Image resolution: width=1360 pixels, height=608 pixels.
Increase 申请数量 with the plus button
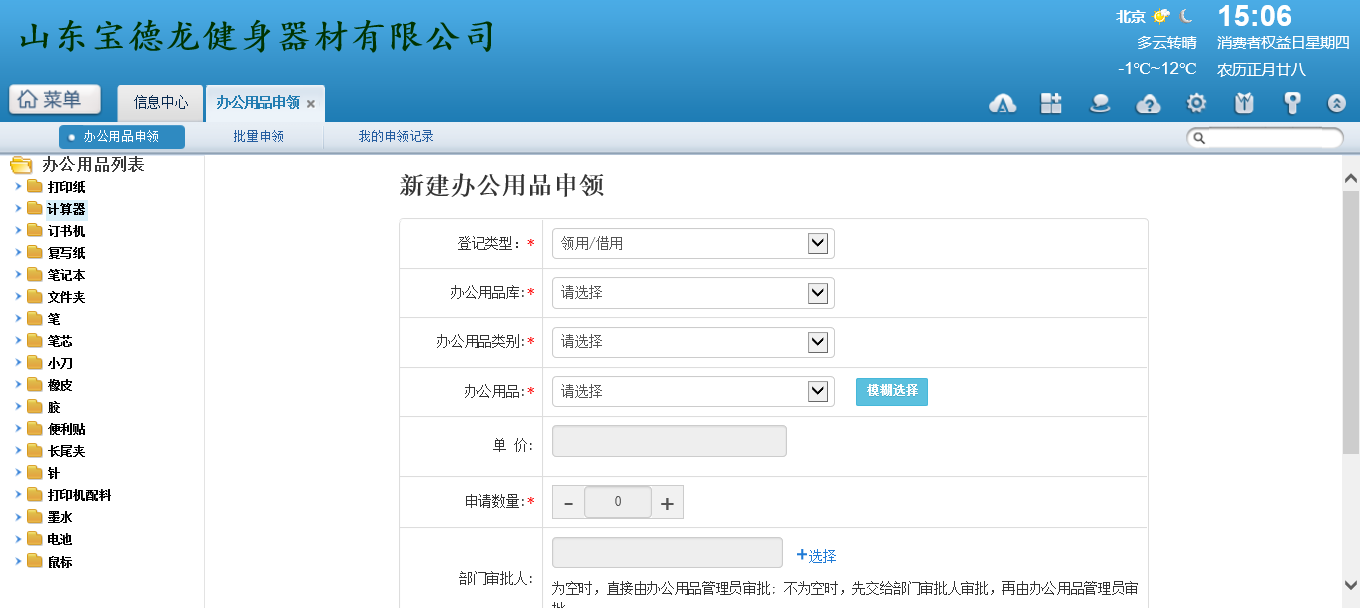click(668, 503)
